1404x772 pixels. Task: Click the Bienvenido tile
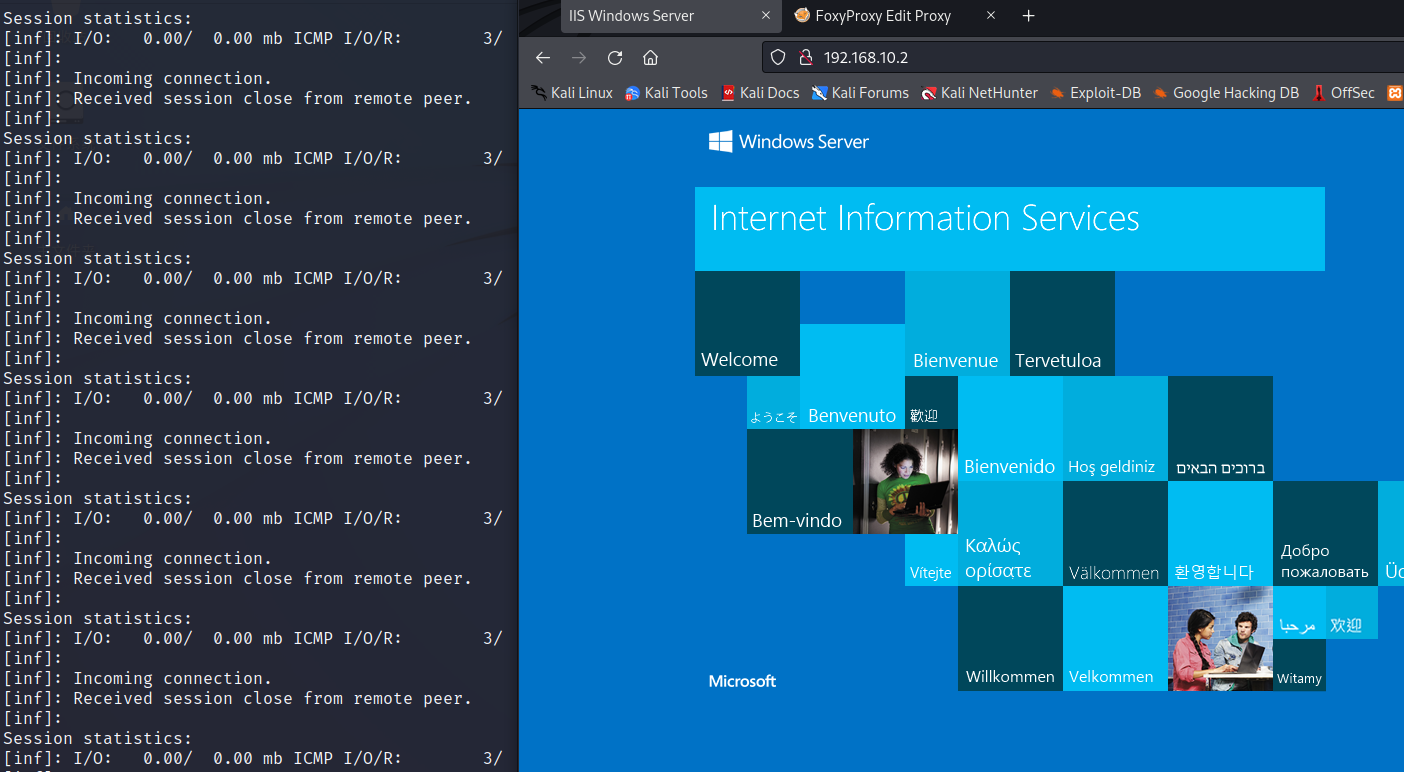[1010, 429]
